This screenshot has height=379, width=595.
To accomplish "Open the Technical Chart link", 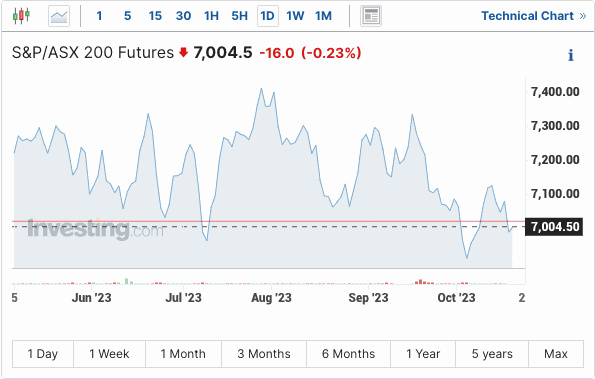I will pyautogui.click(x=534, y=16).
